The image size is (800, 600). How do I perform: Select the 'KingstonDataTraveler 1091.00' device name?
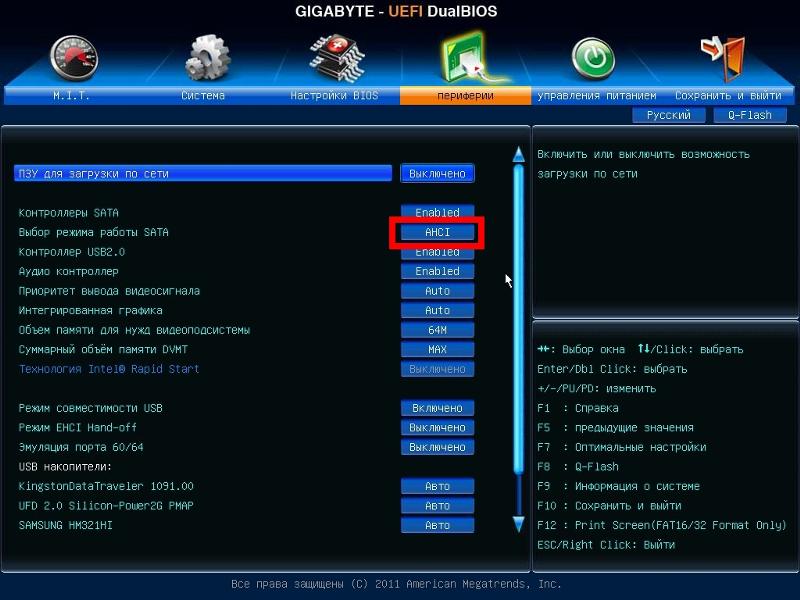106,486
